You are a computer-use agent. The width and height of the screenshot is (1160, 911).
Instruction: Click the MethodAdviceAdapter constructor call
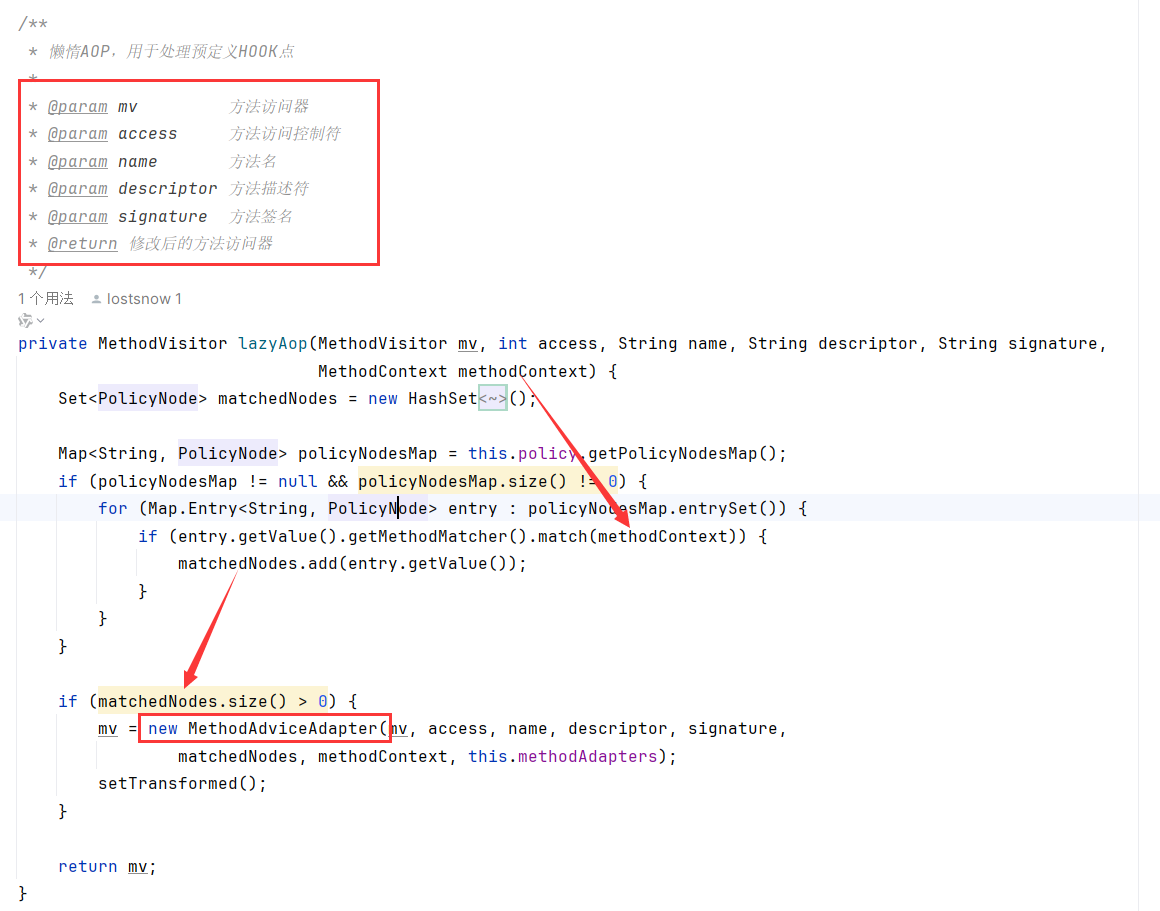tap(283, 729)
